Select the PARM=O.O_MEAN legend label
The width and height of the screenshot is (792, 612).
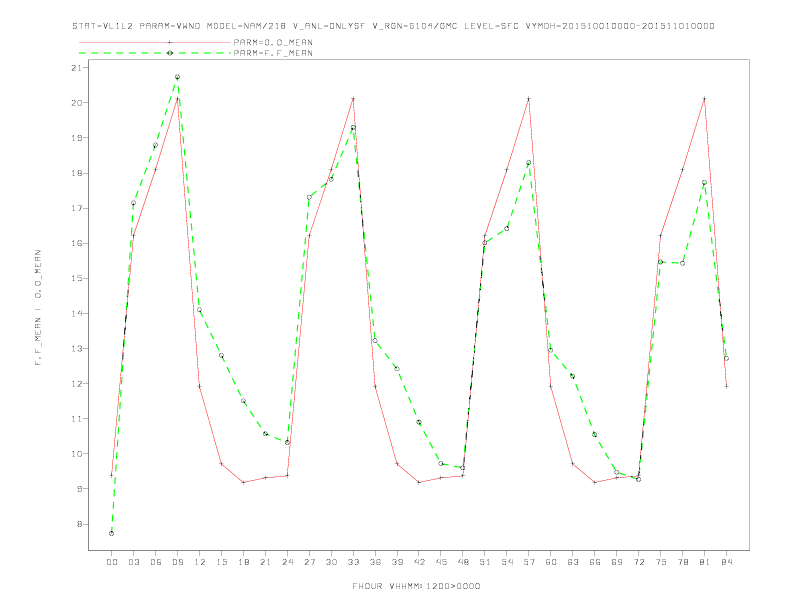(x=273, y=42)
